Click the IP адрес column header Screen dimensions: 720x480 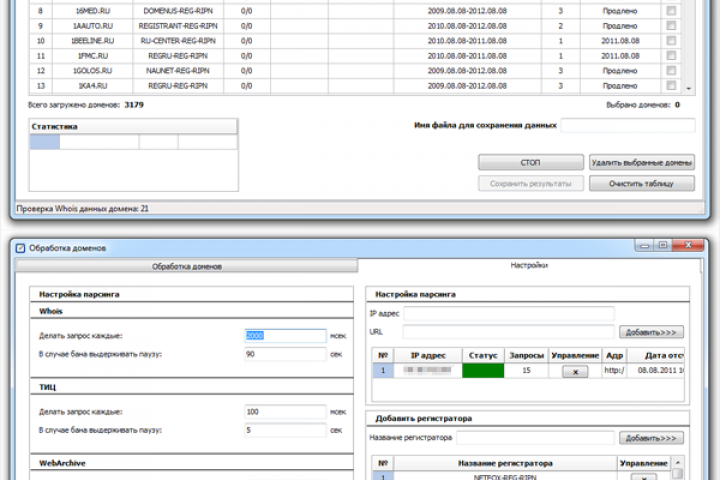428,355
